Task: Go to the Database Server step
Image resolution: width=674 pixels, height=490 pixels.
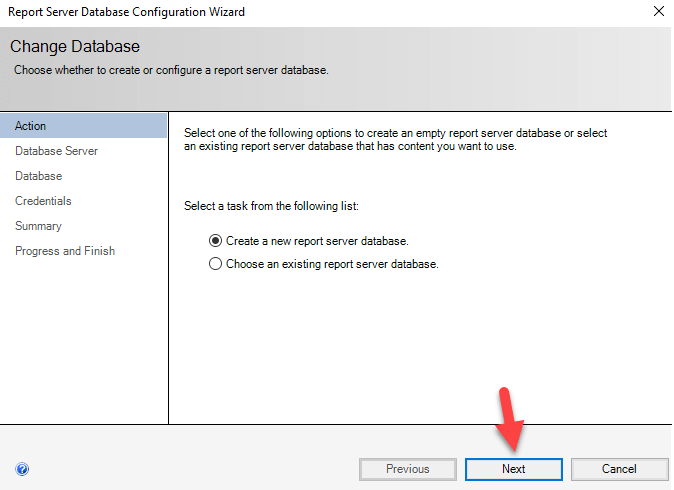Action: pyautogui.click(x=56, y=151)
